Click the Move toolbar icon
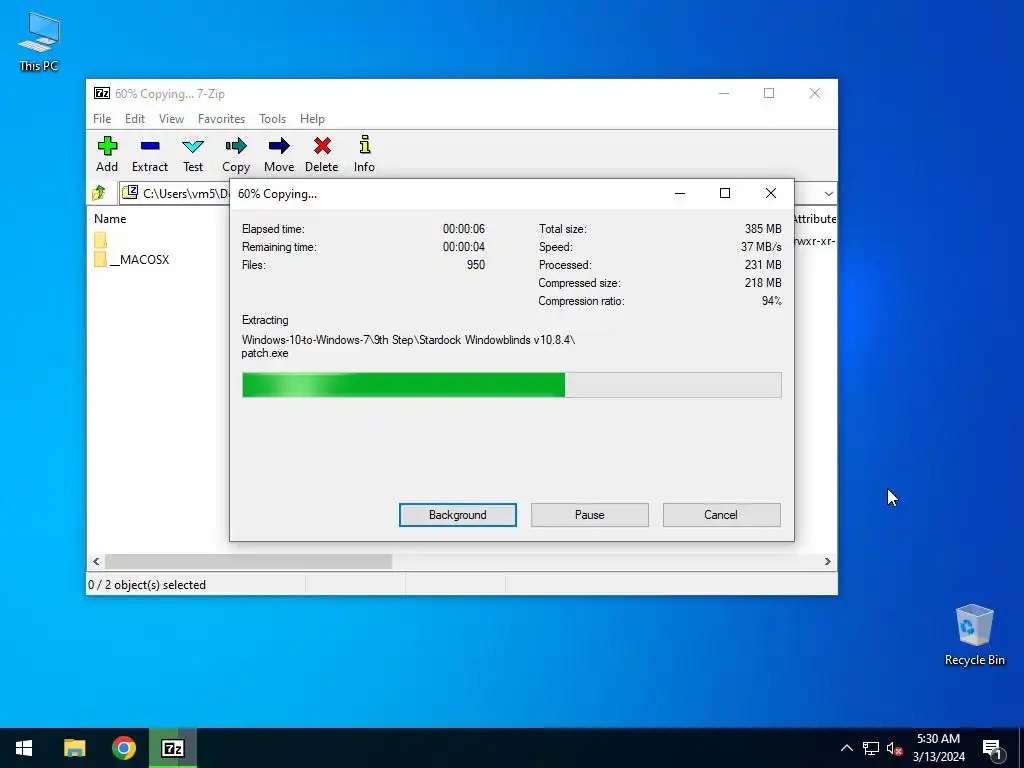This screenshot has height=768, width=1024. pos(279,154)
